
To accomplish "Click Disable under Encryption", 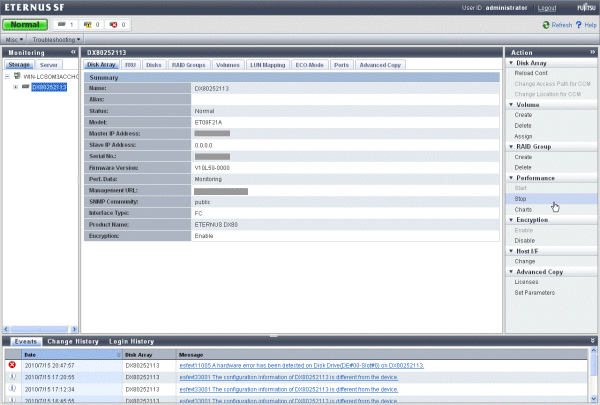I will (525, 240).
